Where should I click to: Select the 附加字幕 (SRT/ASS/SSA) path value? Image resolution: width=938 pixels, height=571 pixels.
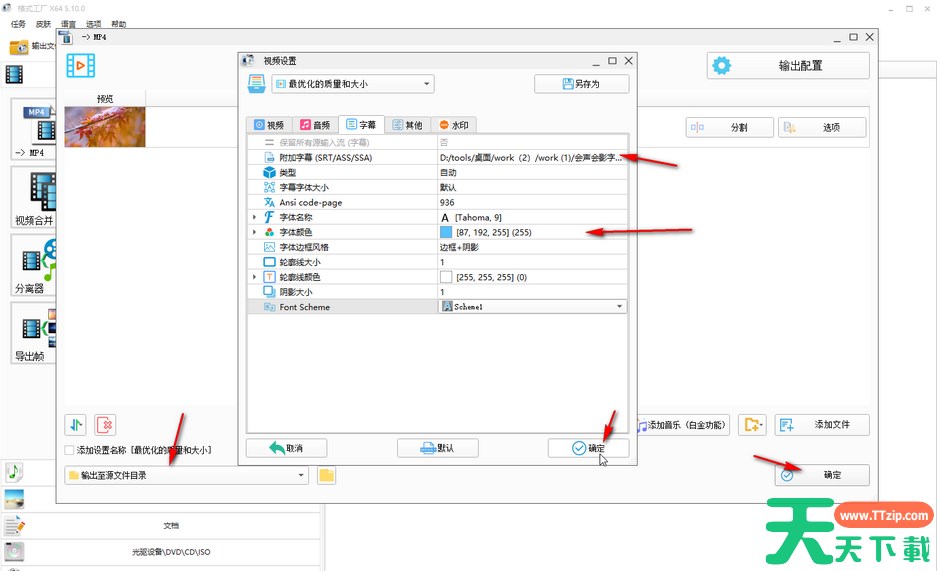point(532,157)
